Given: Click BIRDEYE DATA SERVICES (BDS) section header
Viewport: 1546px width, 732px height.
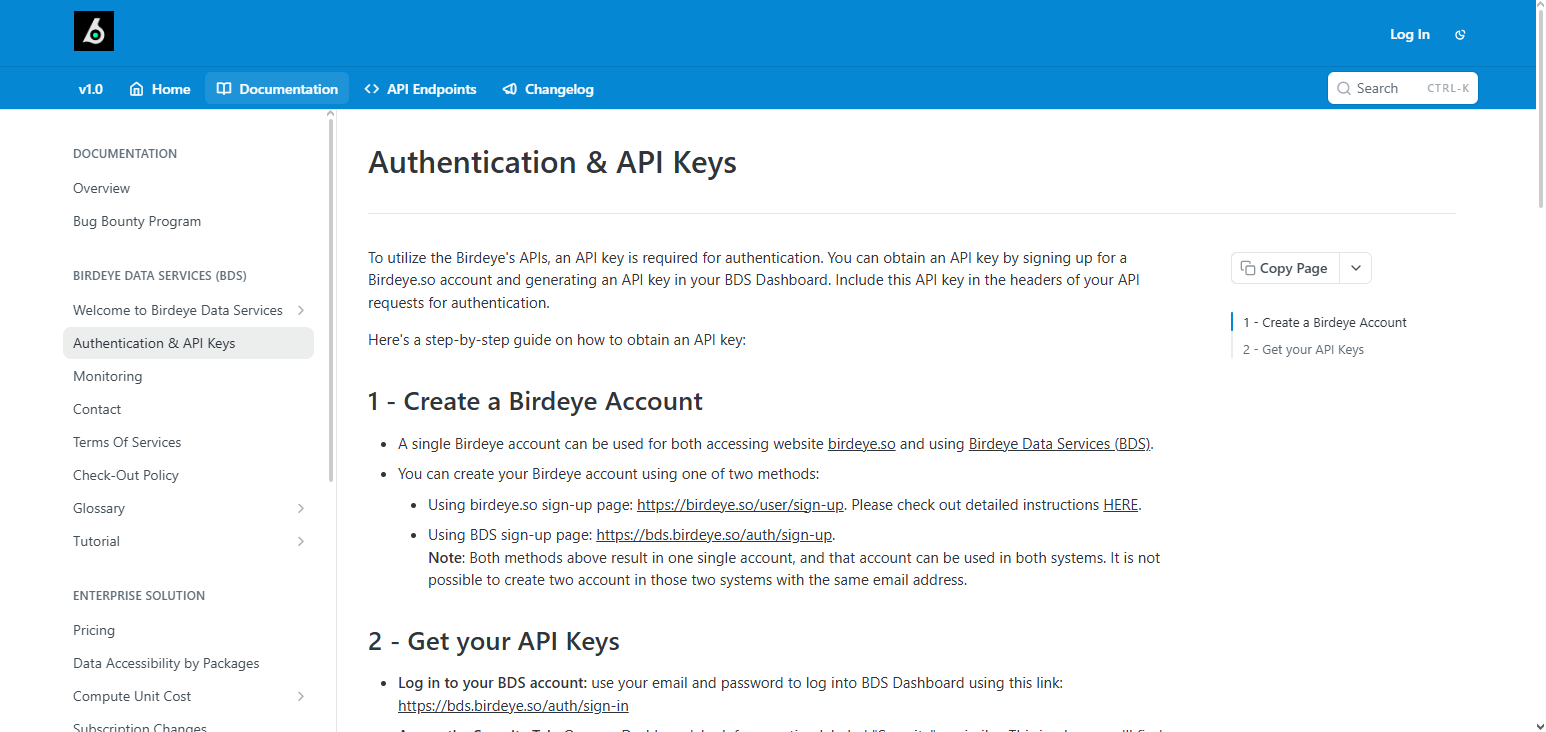Looking at the screenshot, I should [x=160, y=276].
